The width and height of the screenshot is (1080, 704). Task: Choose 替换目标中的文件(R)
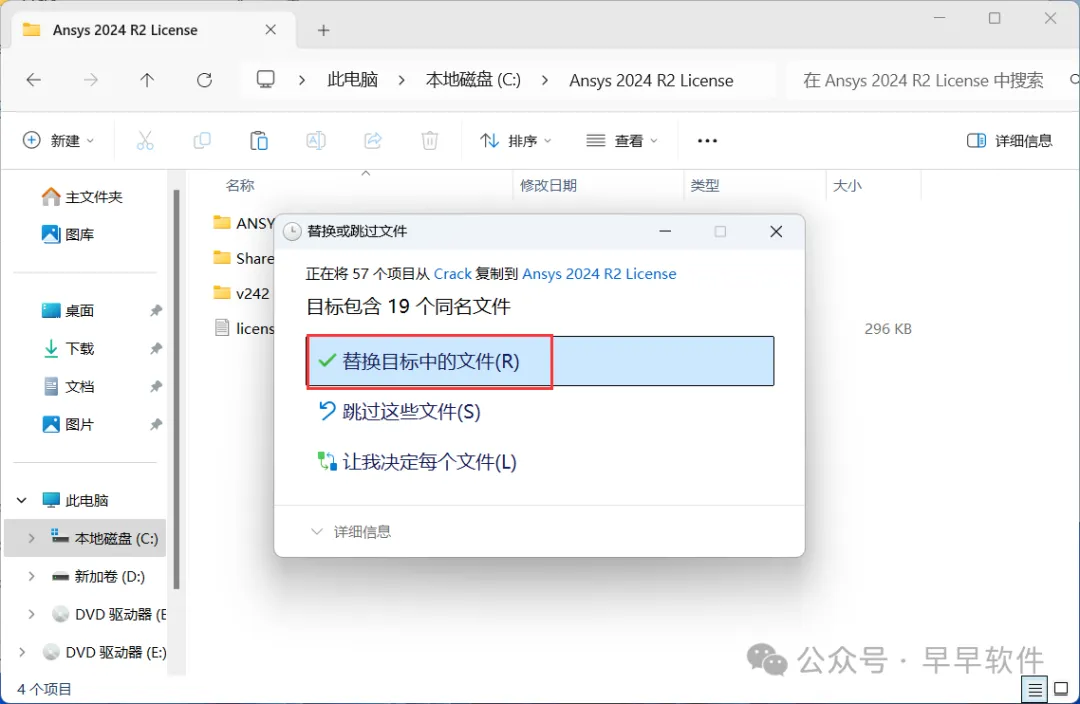[540, 361]
